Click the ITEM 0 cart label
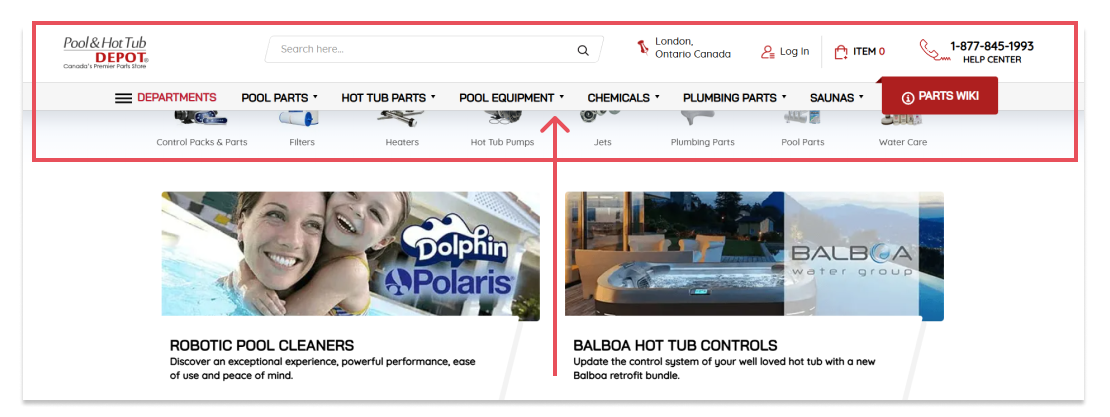 pyautogui.click(x=869, y=52)
